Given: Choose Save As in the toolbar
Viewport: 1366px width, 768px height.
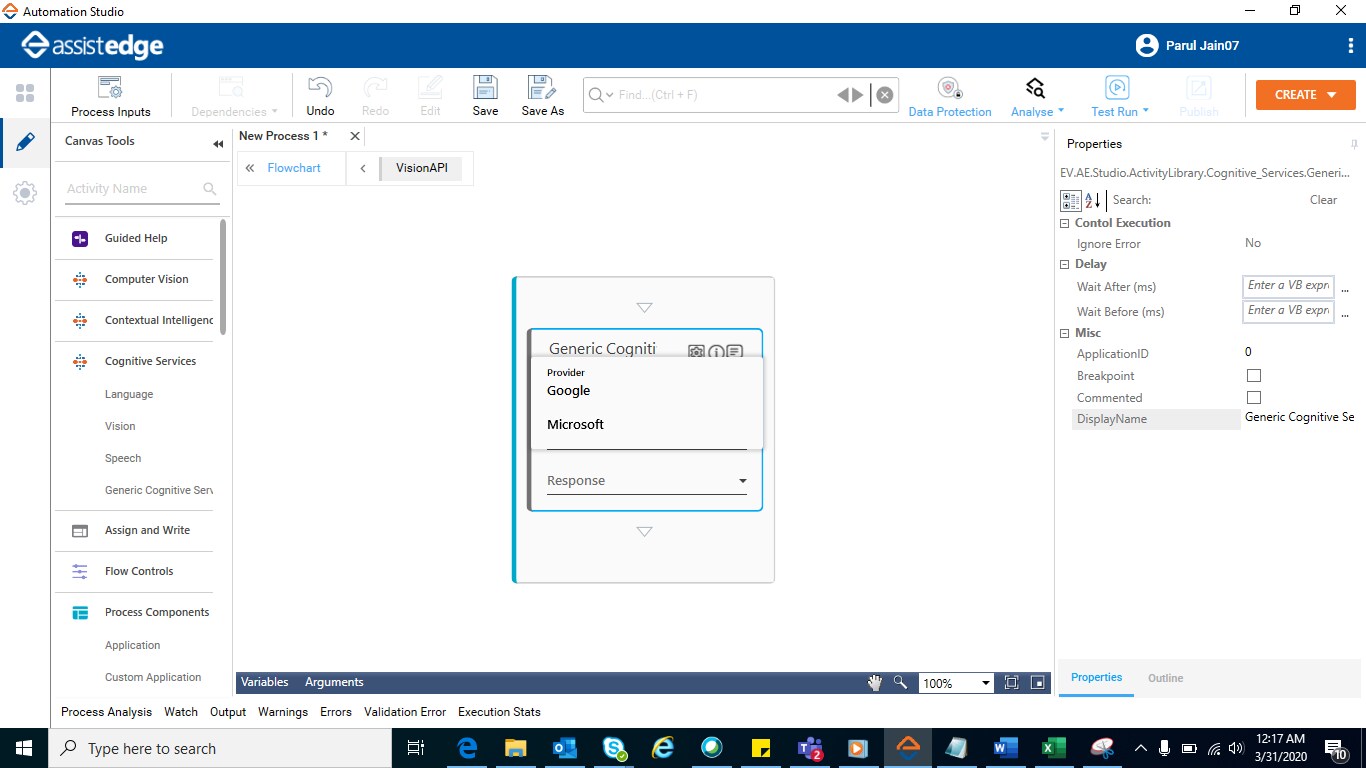Looking at the screenshot, I should (543, 96).
